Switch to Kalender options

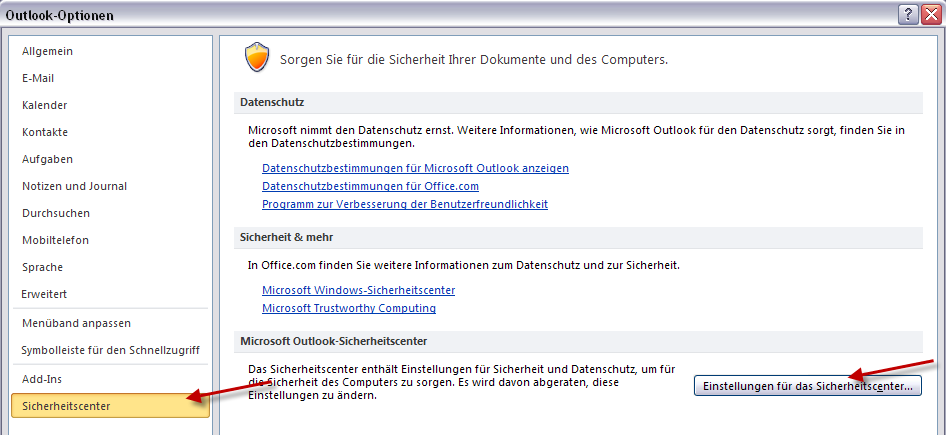point(44,105)
